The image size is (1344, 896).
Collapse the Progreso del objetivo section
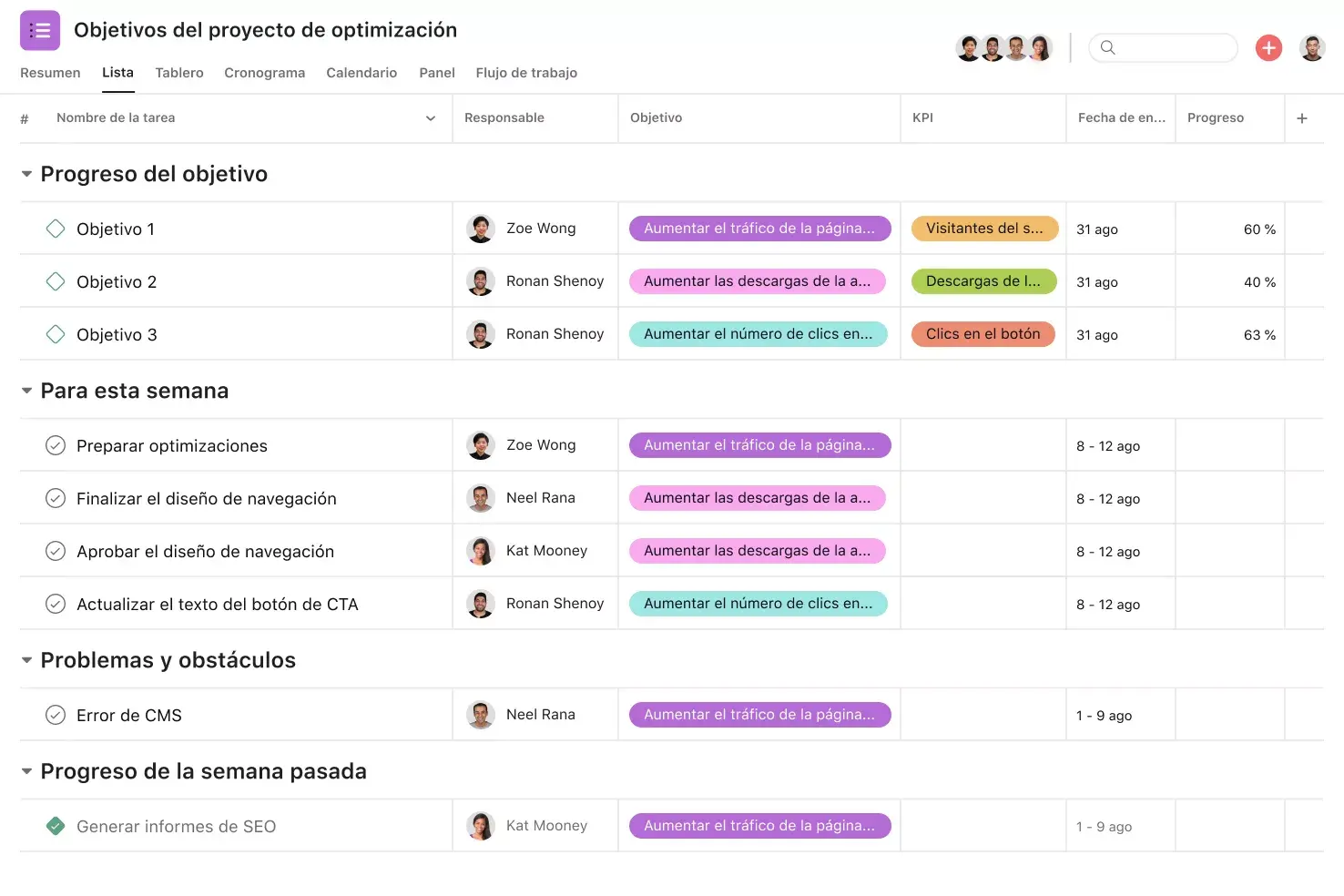click(26, 174)
